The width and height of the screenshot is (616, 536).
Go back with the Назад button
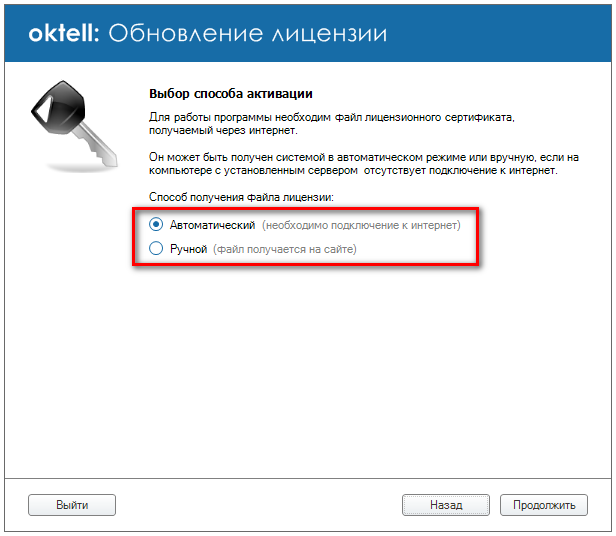[x=445, y=505]
